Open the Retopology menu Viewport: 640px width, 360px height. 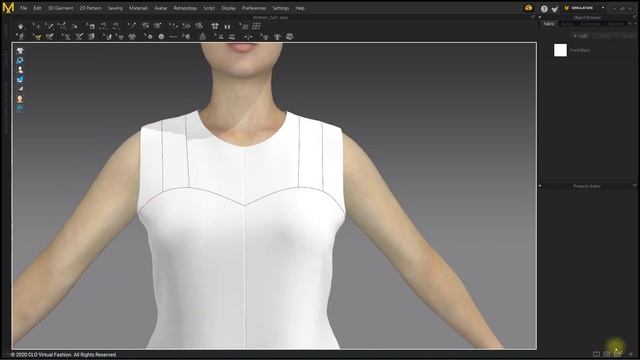pos(185,8)
